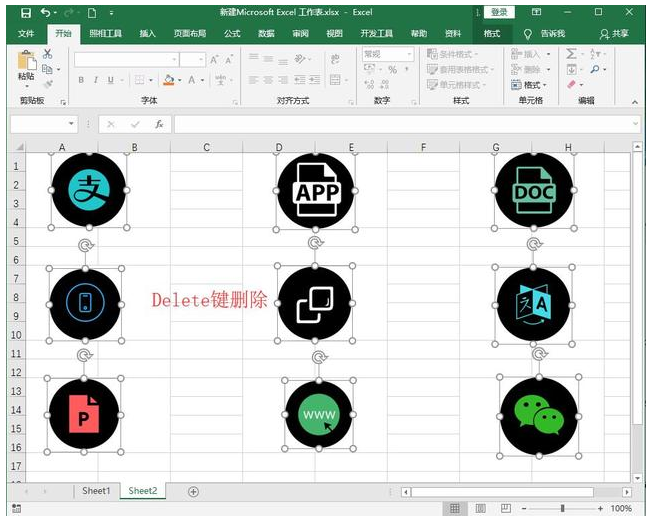Image resolution: width=654 pixels, height=518 pixels.
Task: Click the 共享 share button
Action: click(x=614, y=33)
